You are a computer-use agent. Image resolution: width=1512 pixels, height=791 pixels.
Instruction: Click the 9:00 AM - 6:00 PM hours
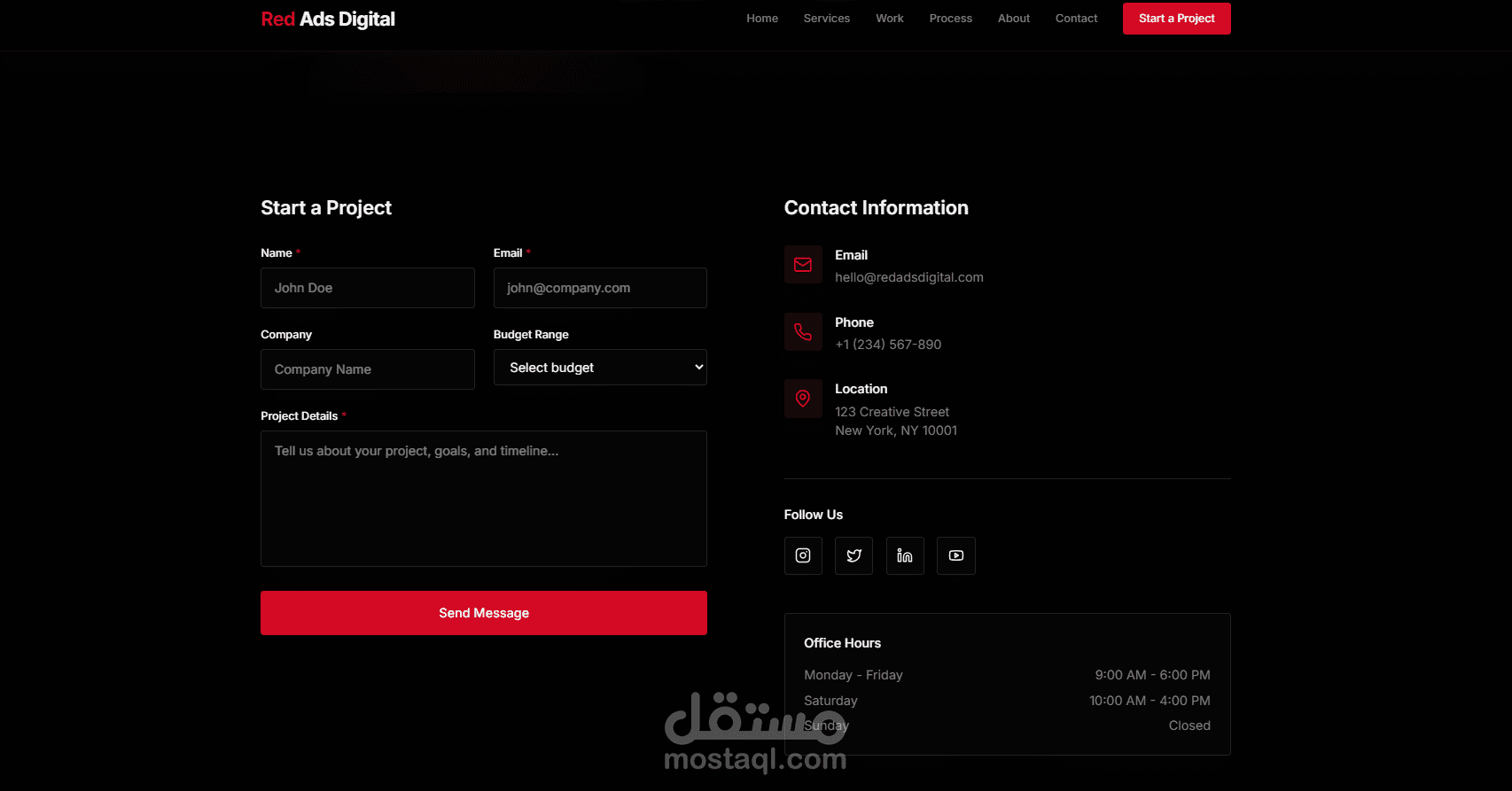point(1152,675)
